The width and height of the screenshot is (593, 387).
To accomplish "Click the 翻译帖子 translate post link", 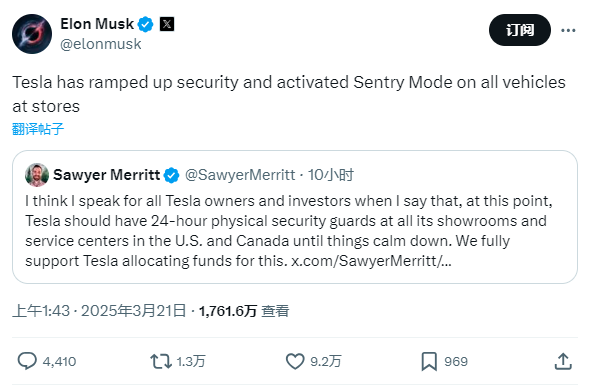I will click(x=38, y=129).
